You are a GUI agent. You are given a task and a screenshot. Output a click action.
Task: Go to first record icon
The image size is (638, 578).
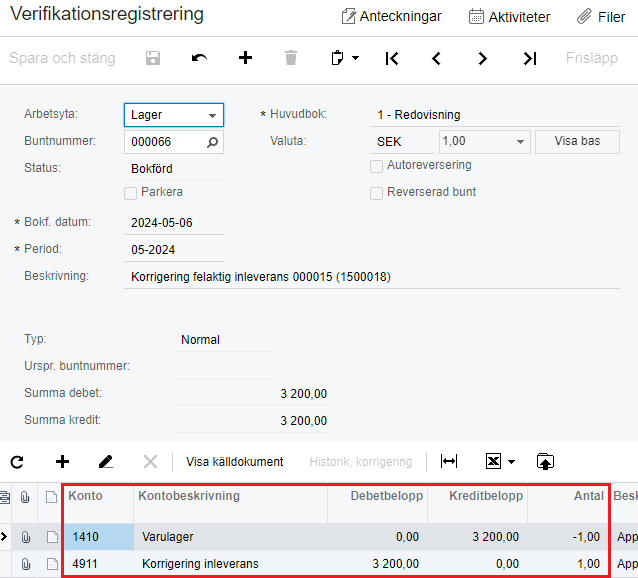click(x=392, y=59)
